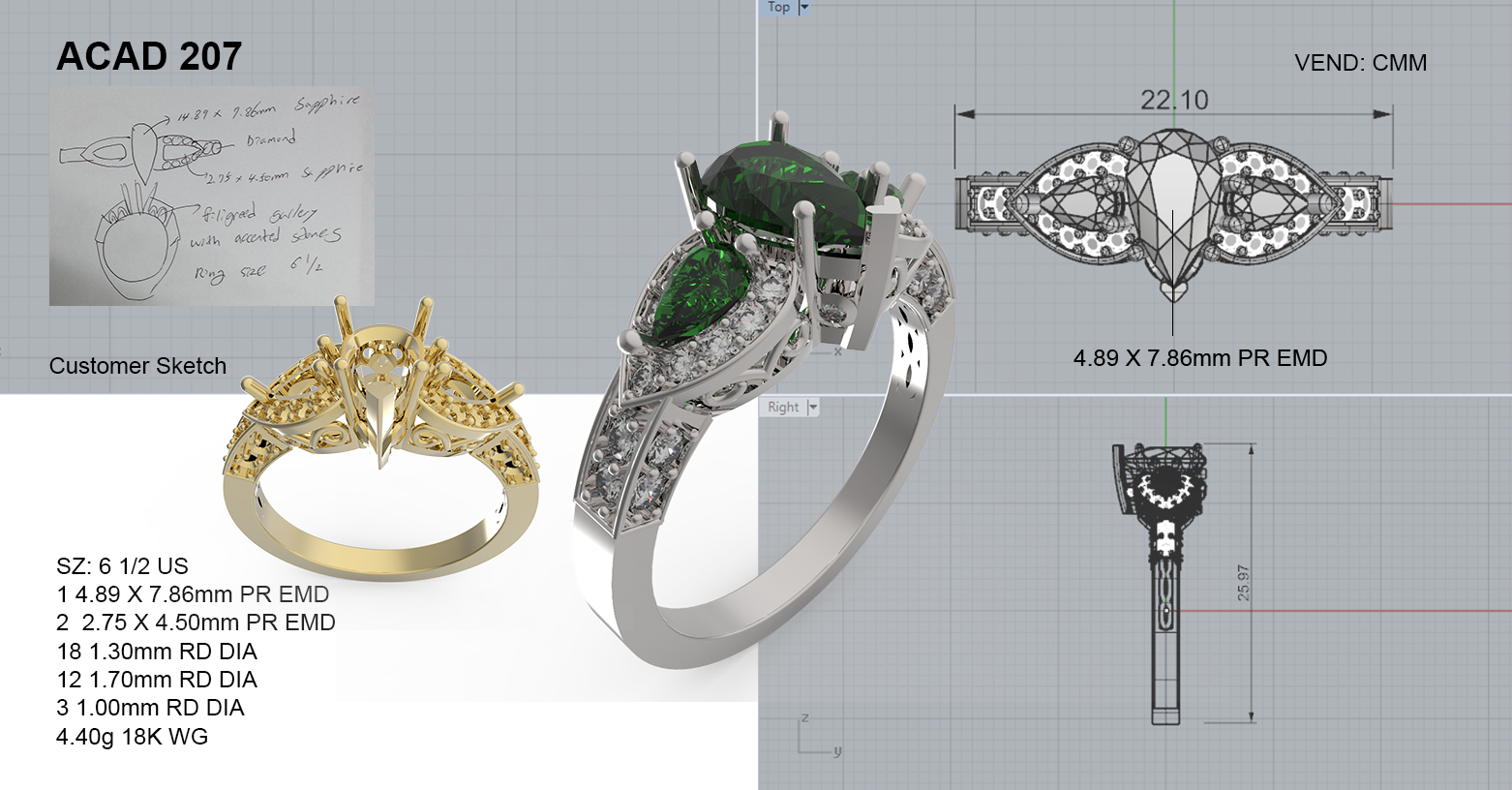Click the yellow gold ring render
The image size is (1512, 790).
tap(378, 445)
